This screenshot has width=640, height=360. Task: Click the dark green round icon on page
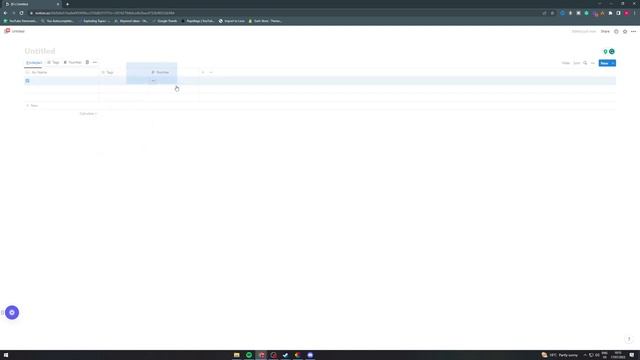pyautogui.click(x=612, y=51)
